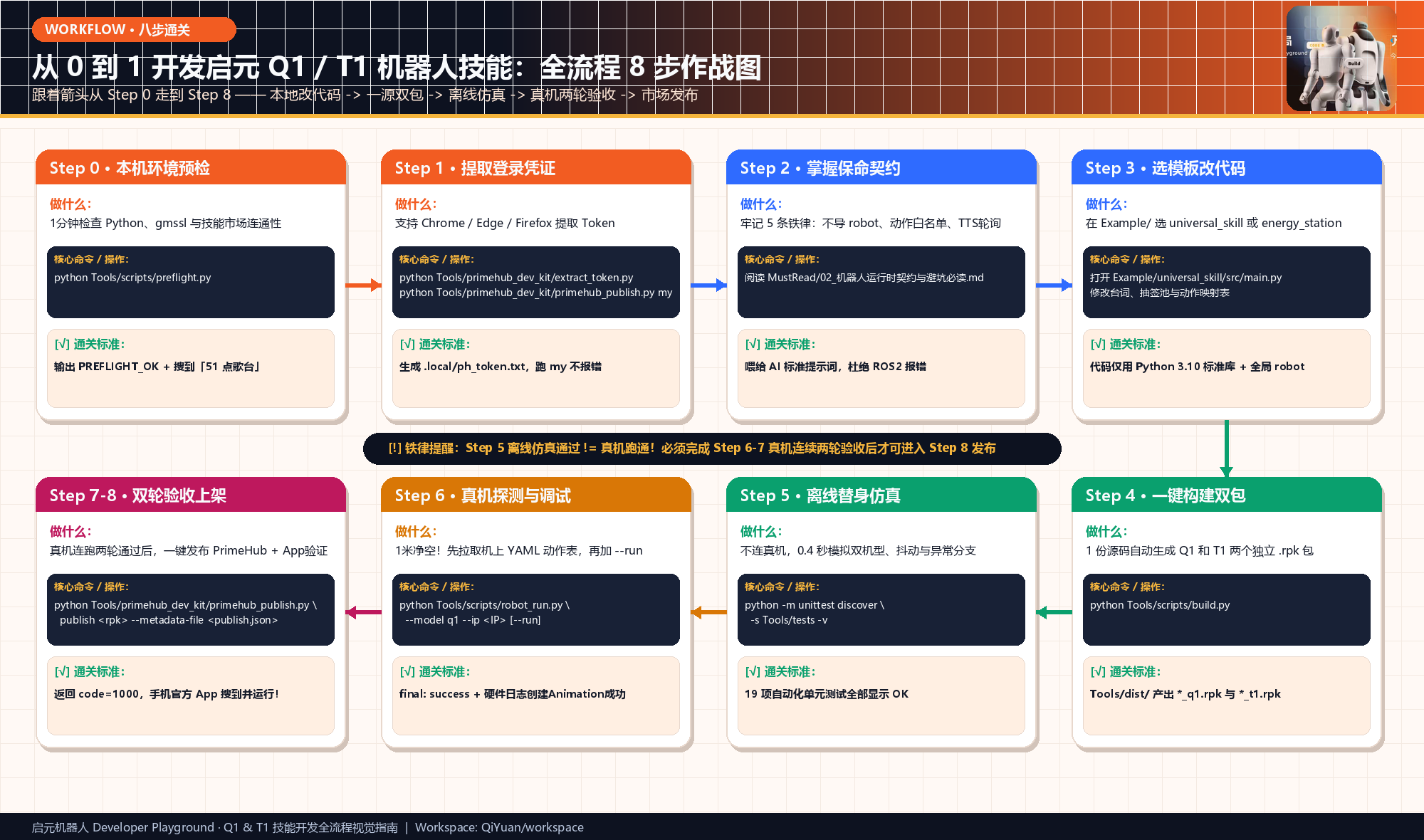Click the MustRead/02 markdown file text
The width and height of the screenshot is (1424, 840).
864,278
